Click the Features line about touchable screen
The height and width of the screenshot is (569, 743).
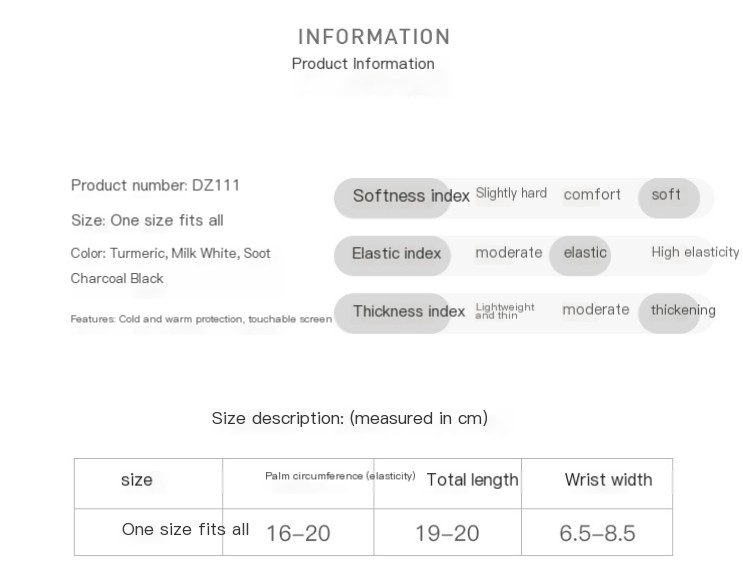(201, 319)
